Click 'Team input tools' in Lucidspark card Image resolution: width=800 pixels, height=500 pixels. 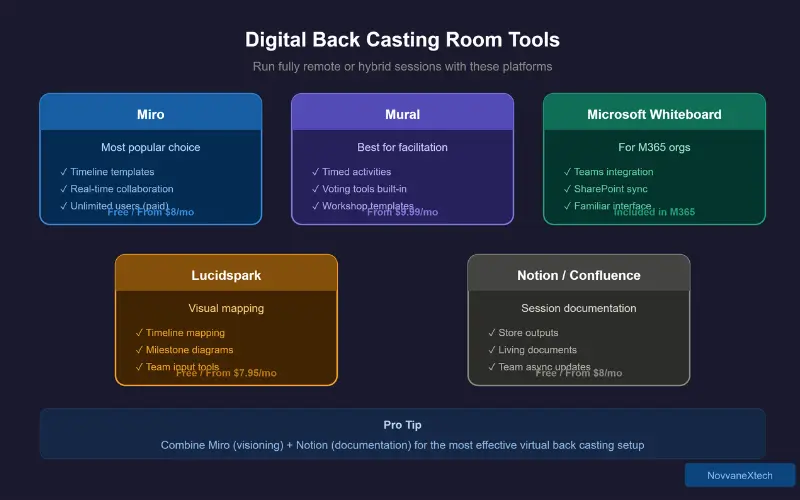click(x=182, y=366)
